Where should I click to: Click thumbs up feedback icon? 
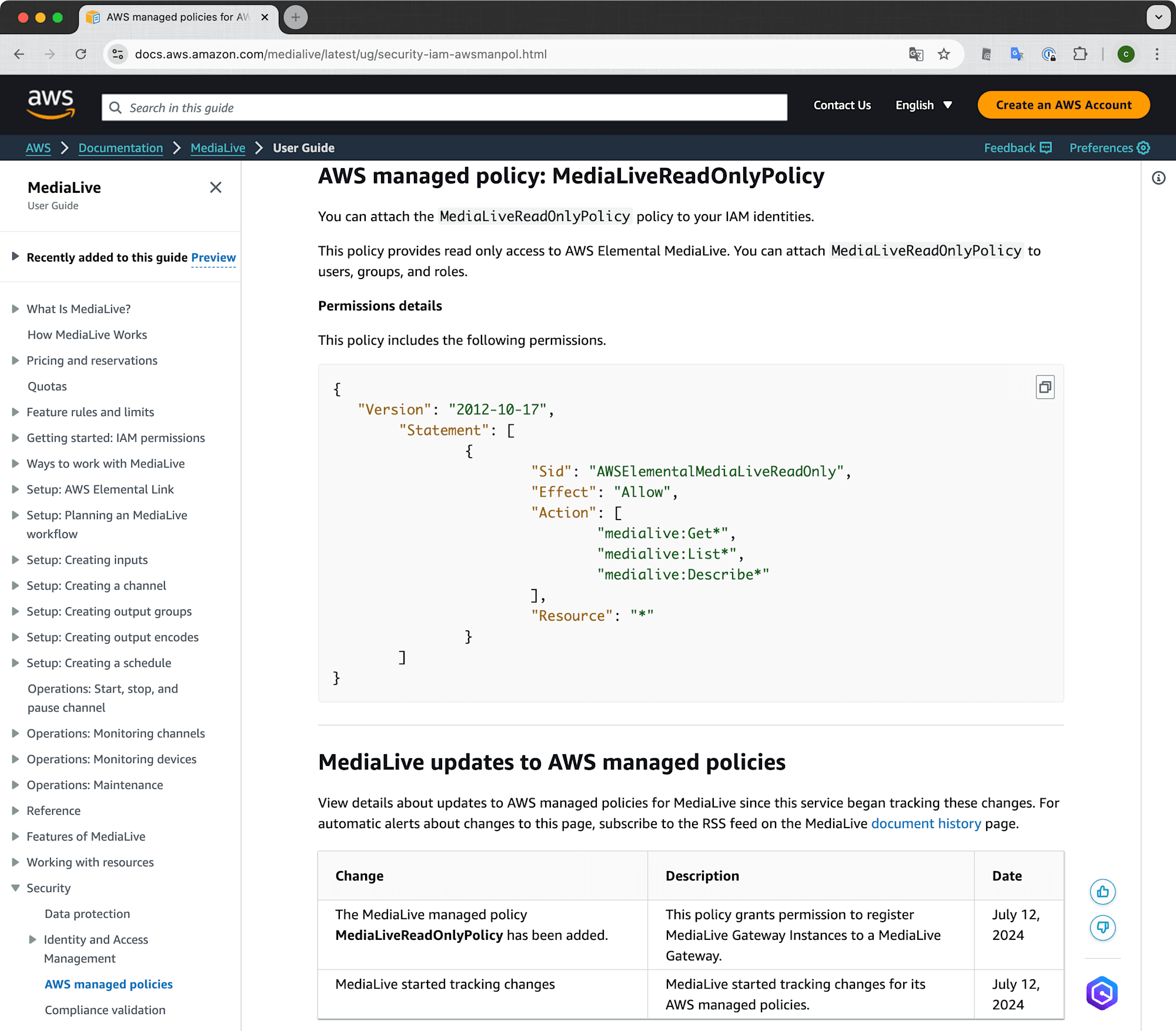tap(1102, 892)
